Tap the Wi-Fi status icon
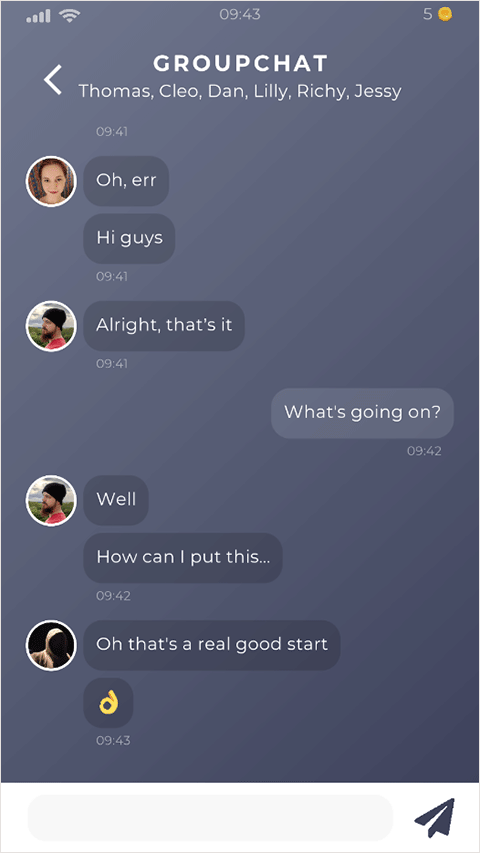Image resolution: width=480 pixels, height=853 pixels. [x=70, y=15]
